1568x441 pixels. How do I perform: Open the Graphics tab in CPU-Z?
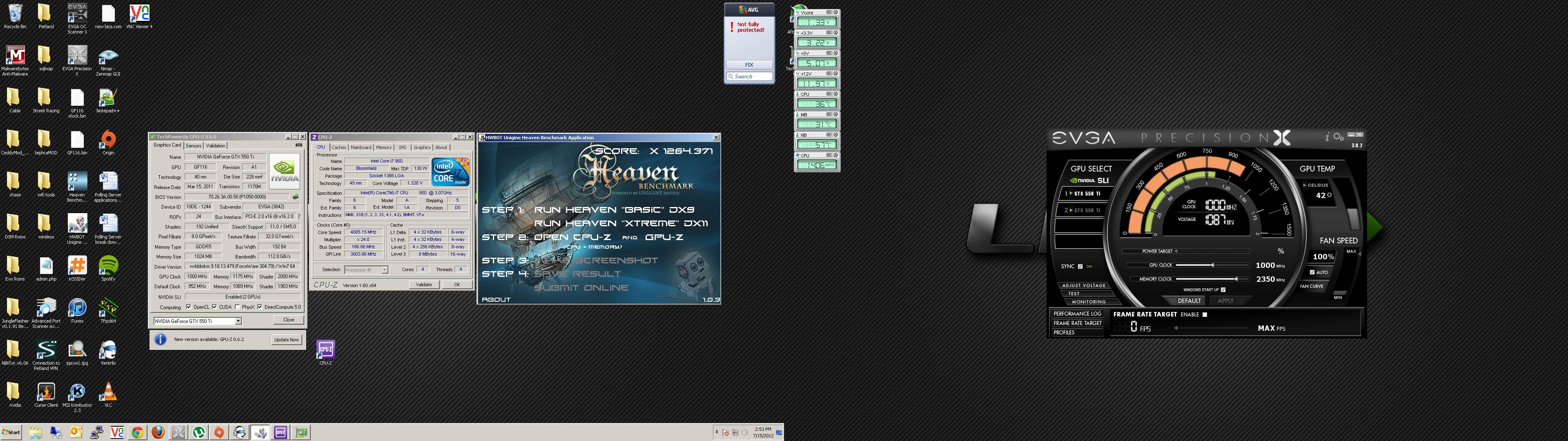tap(422, 147)
